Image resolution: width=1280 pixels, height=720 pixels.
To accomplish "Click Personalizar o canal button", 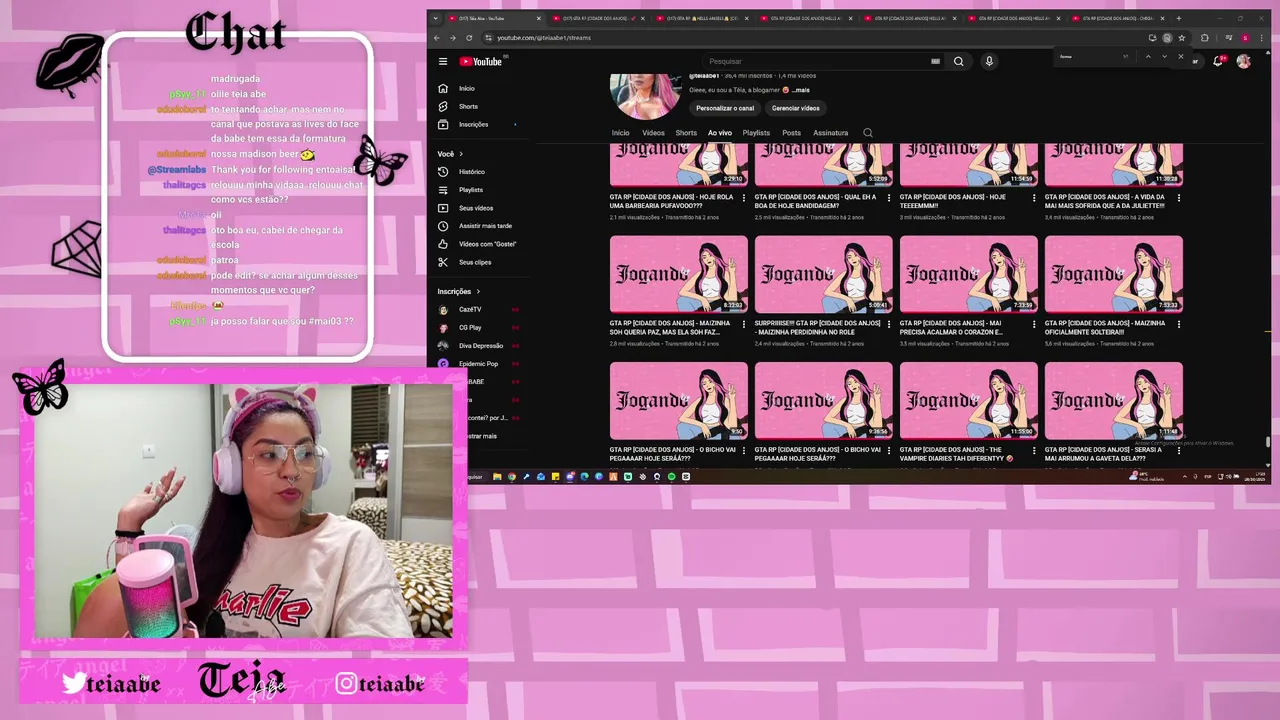I will point(725,108).
